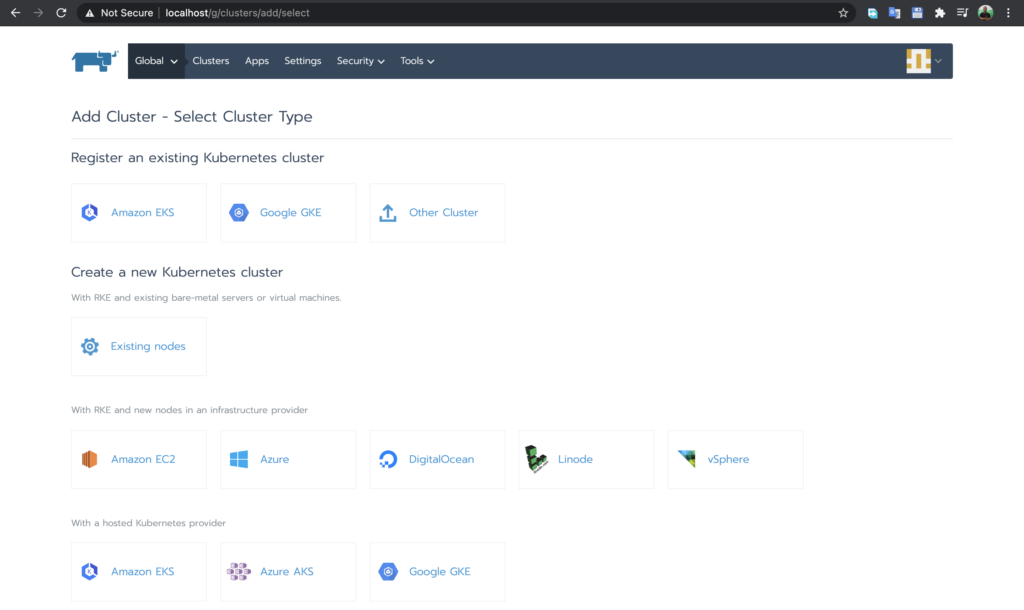Select the Other Cluster option

[437, 212]
